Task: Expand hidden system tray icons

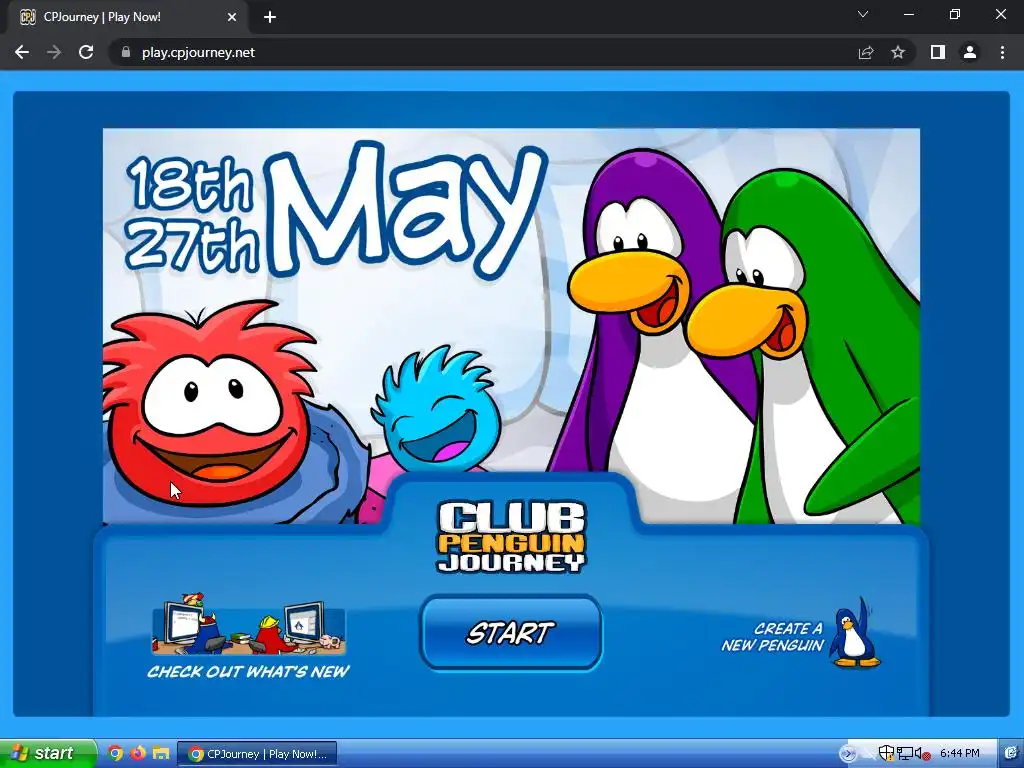Action: 847,754
